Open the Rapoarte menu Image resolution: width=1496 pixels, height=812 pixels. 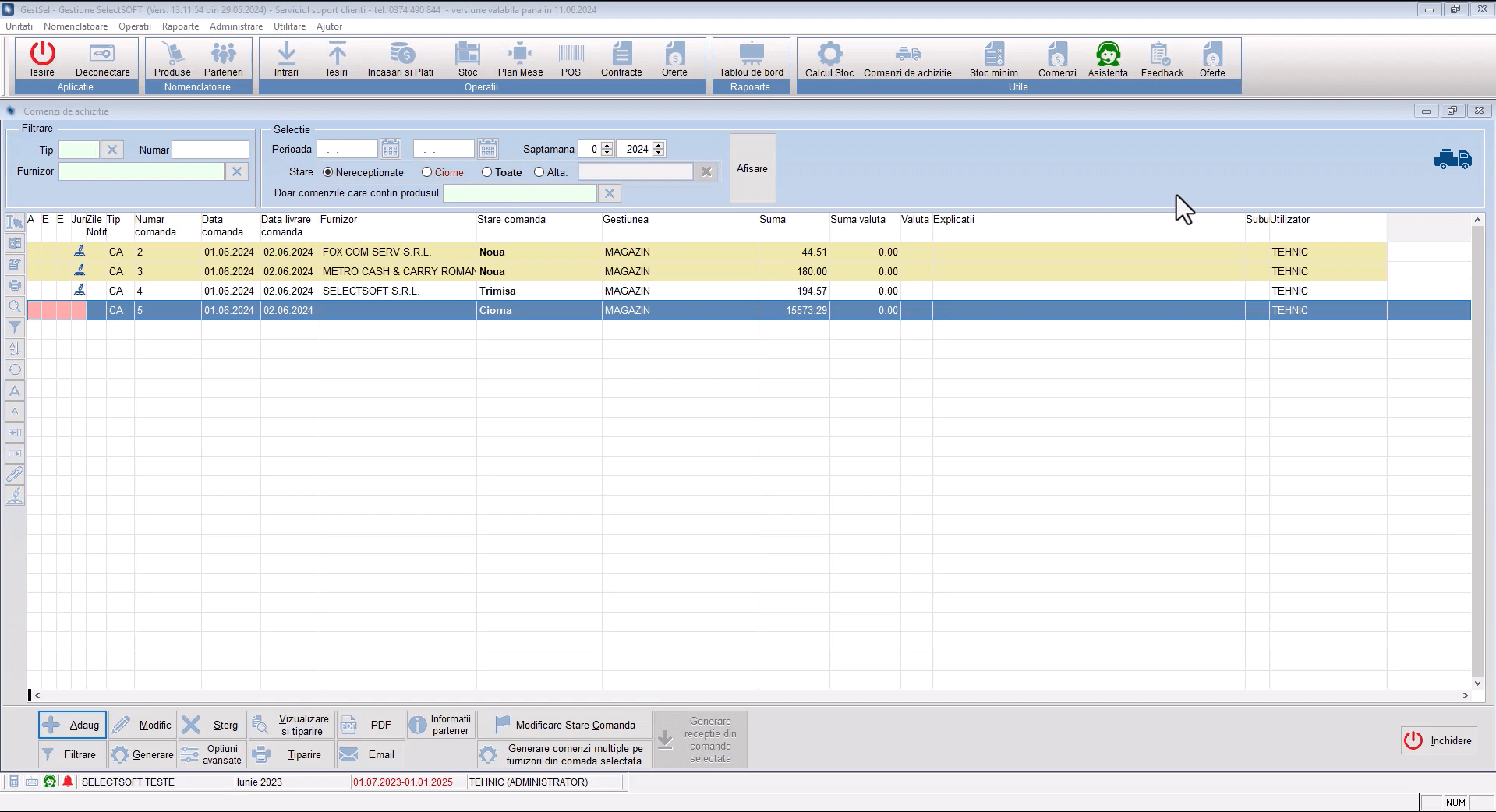[x=180, y=26]
